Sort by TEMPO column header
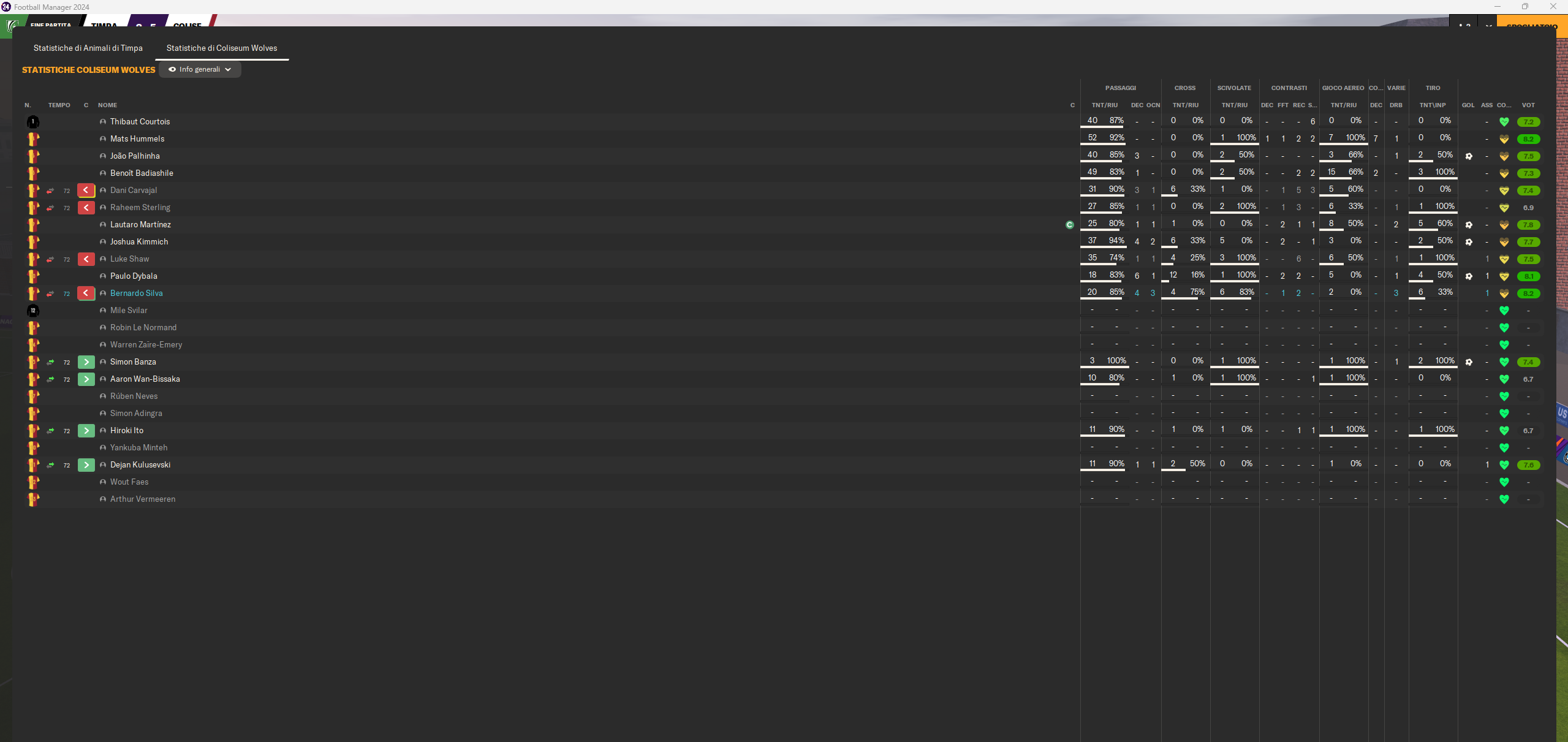This screenshot has width=1568, height=742. pyautogui.click(x=59, y=105)
